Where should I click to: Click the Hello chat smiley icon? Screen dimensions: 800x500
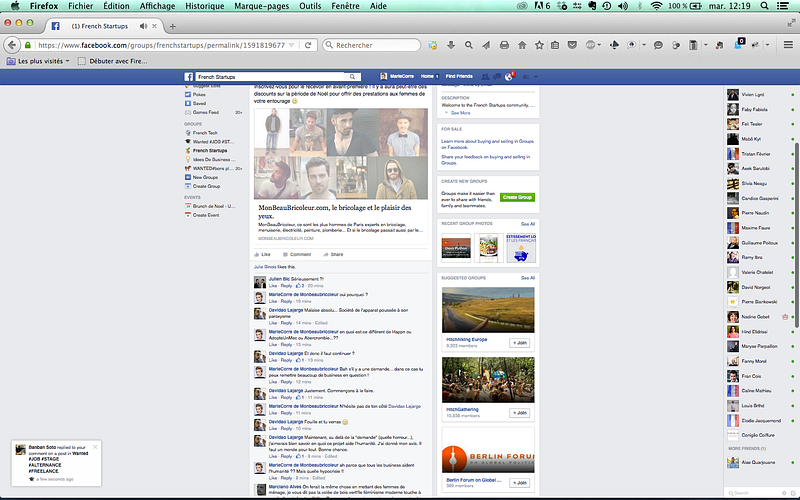658,45
